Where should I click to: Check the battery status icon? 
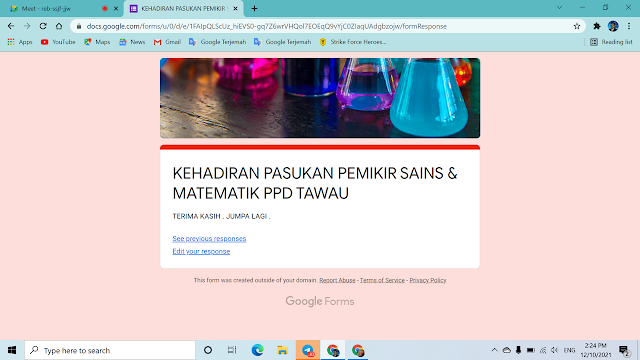[531, 350]
